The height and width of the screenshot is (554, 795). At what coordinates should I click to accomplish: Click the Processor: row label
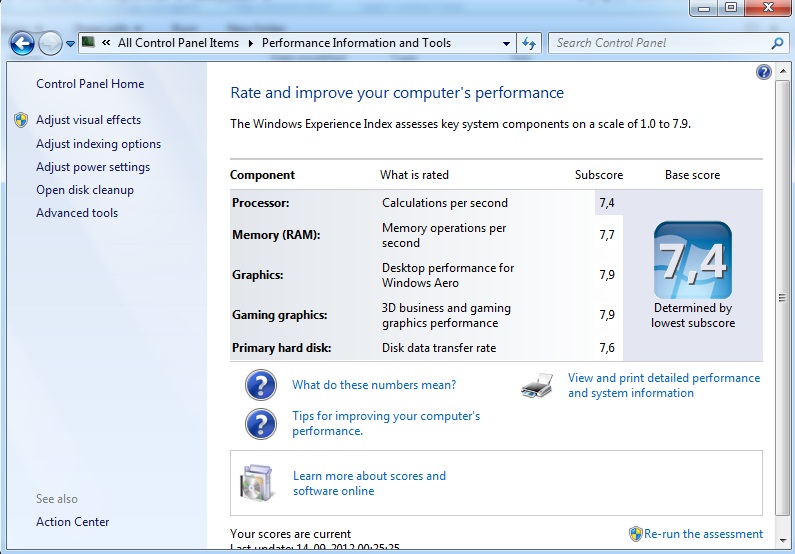coord(261,203)
